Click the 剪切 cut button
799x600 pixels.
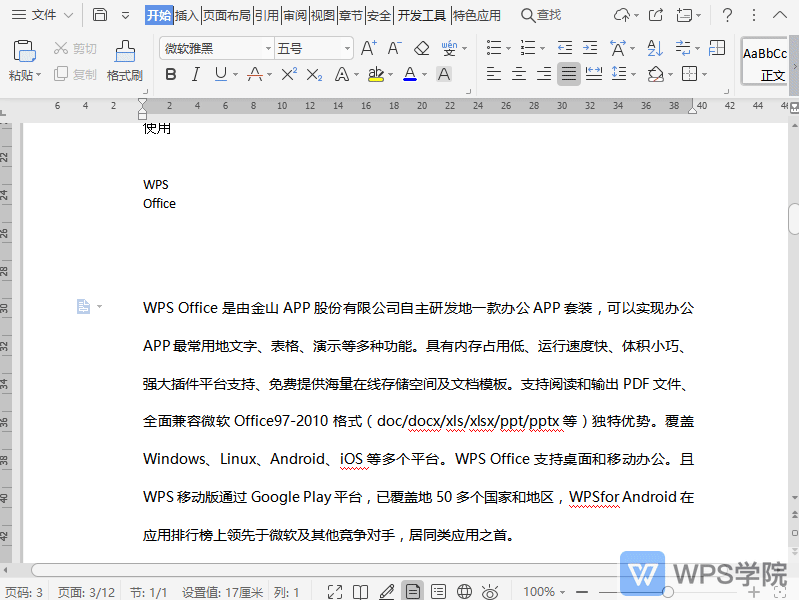click(75, 48)
